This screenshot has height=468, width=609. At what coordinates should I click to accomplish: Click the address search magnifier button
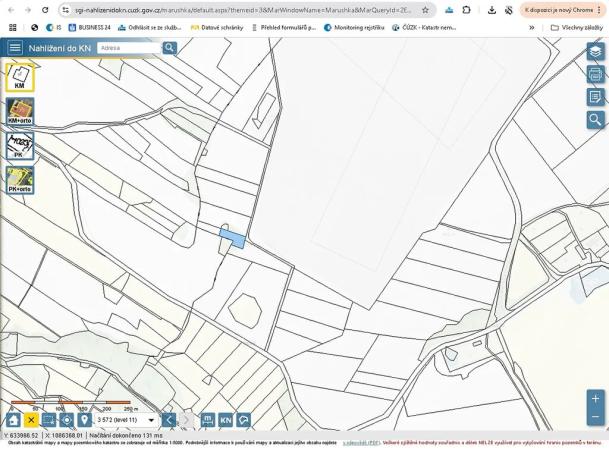click(170, 47)
